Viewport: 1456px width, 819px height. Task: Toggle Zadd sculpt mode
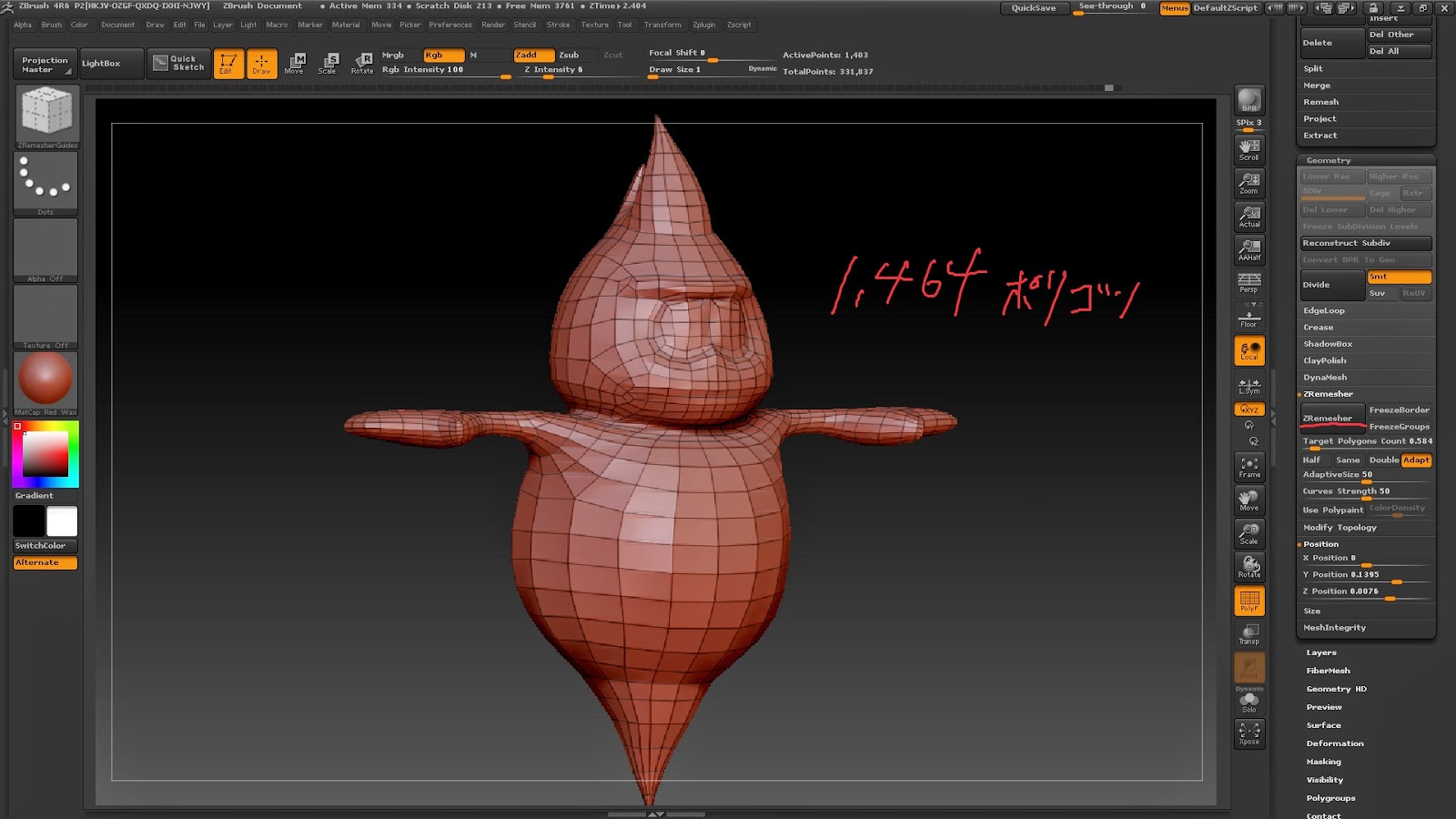534,55
